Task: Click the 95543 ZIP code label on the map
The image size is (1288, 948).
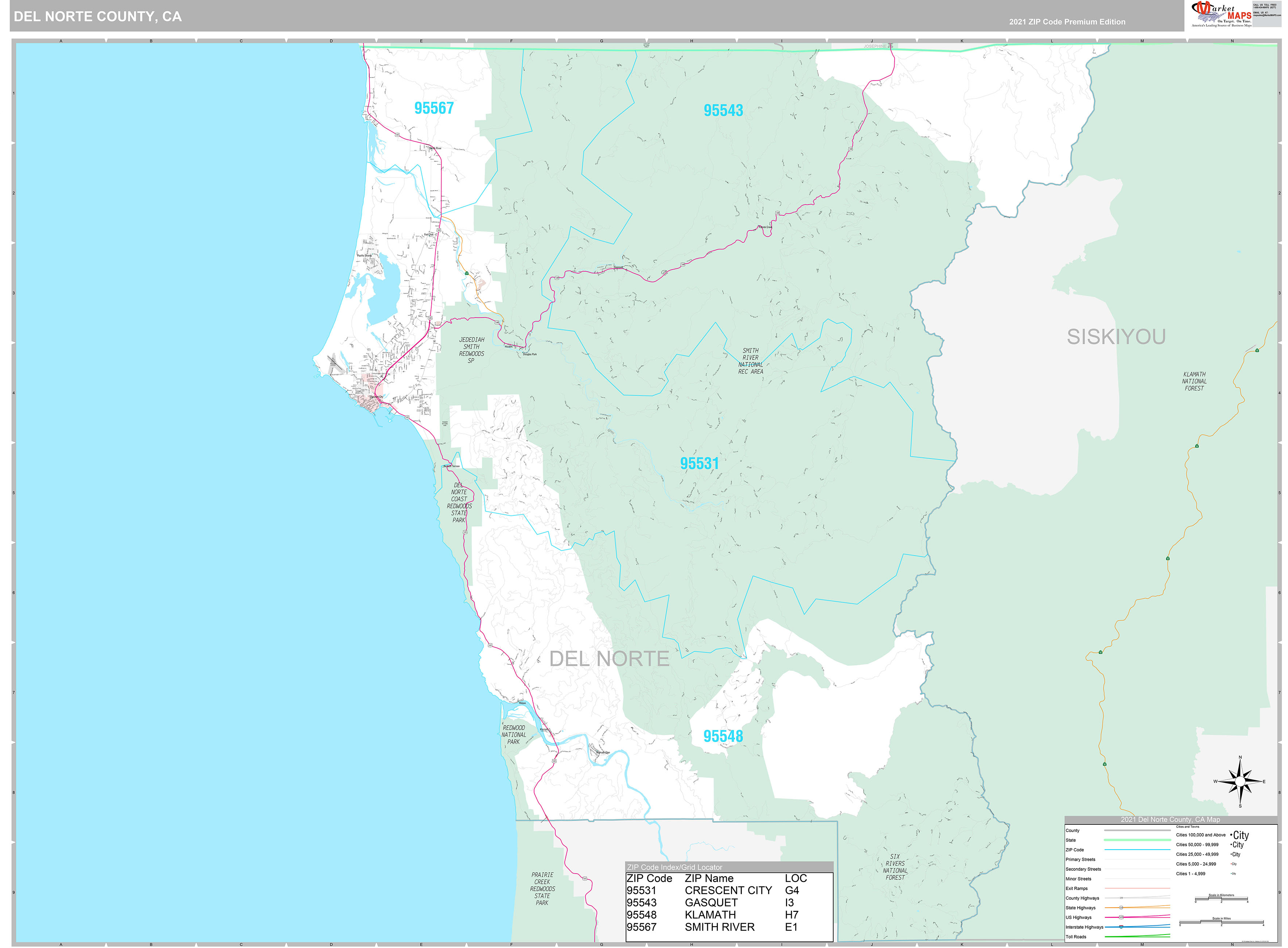Action: pyautogui.click(x=724, y=110)
